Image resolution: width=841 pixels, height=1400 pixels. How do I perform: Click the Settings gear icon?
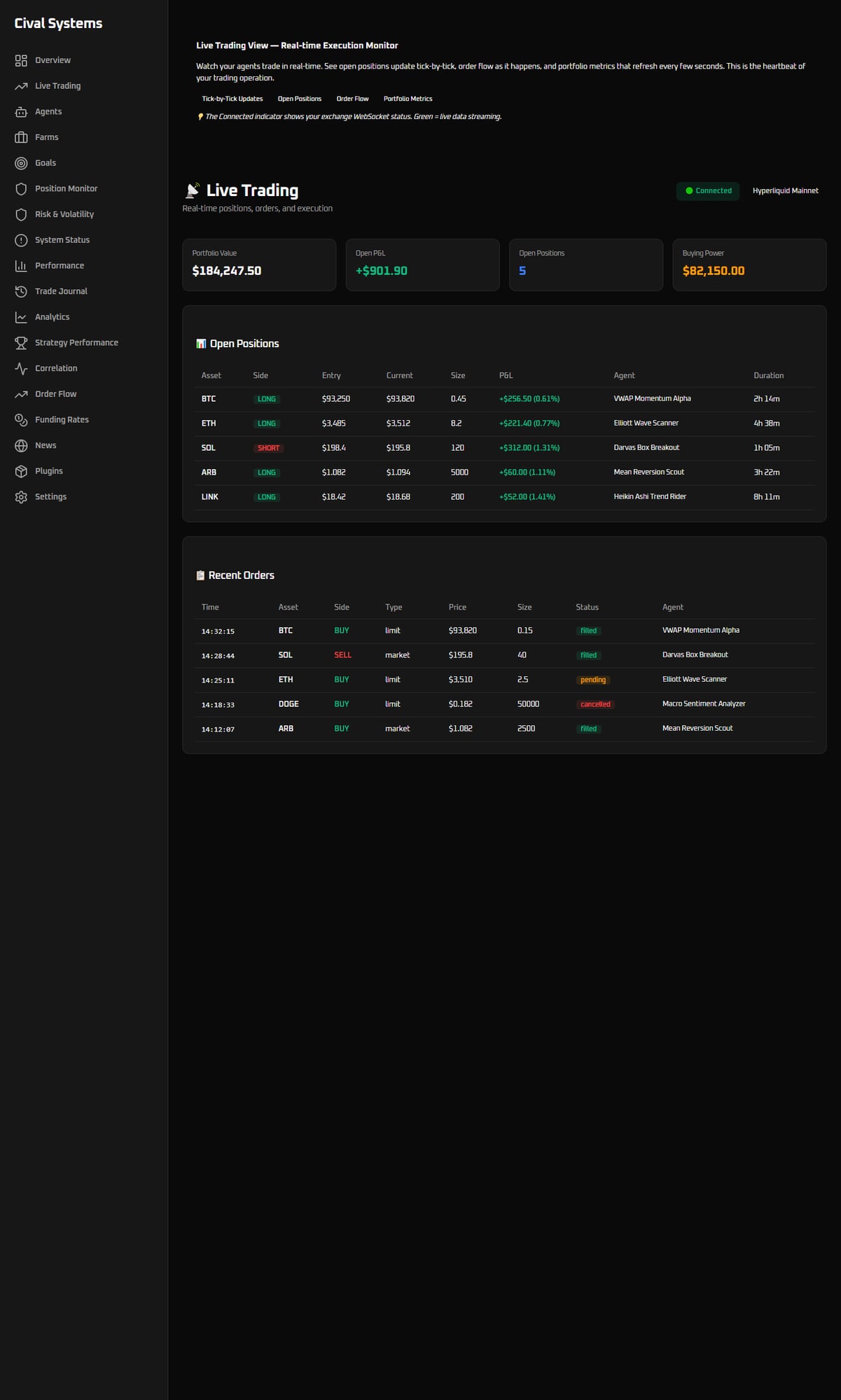tap(21, 497)
